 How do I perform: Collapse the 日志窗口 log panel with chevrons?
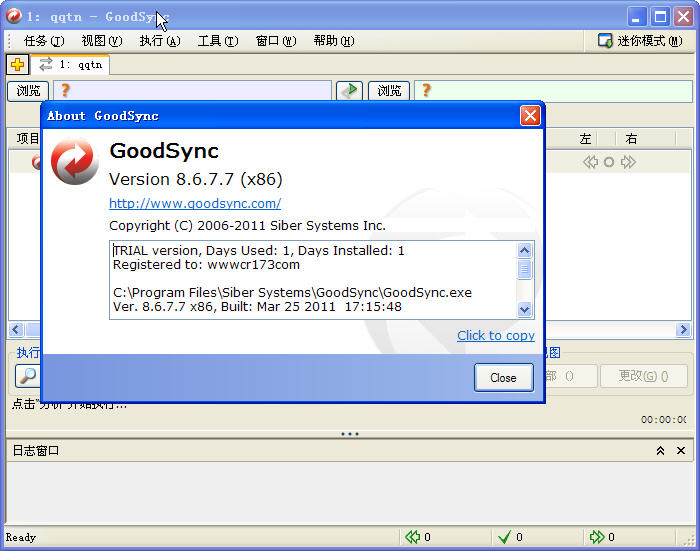(660, 451)
